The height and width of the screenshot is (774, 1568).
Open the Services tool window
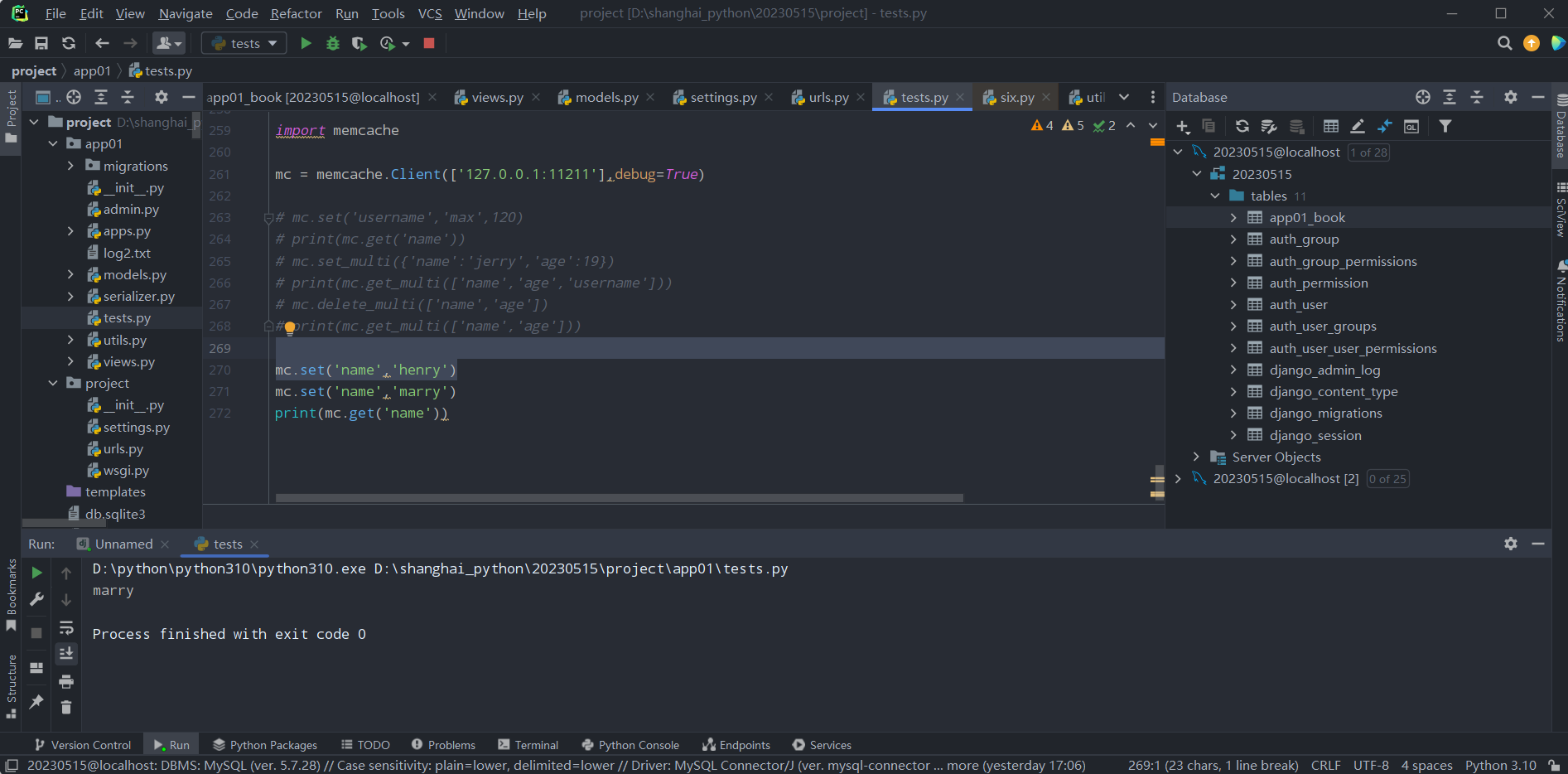[x=822, y=744]
